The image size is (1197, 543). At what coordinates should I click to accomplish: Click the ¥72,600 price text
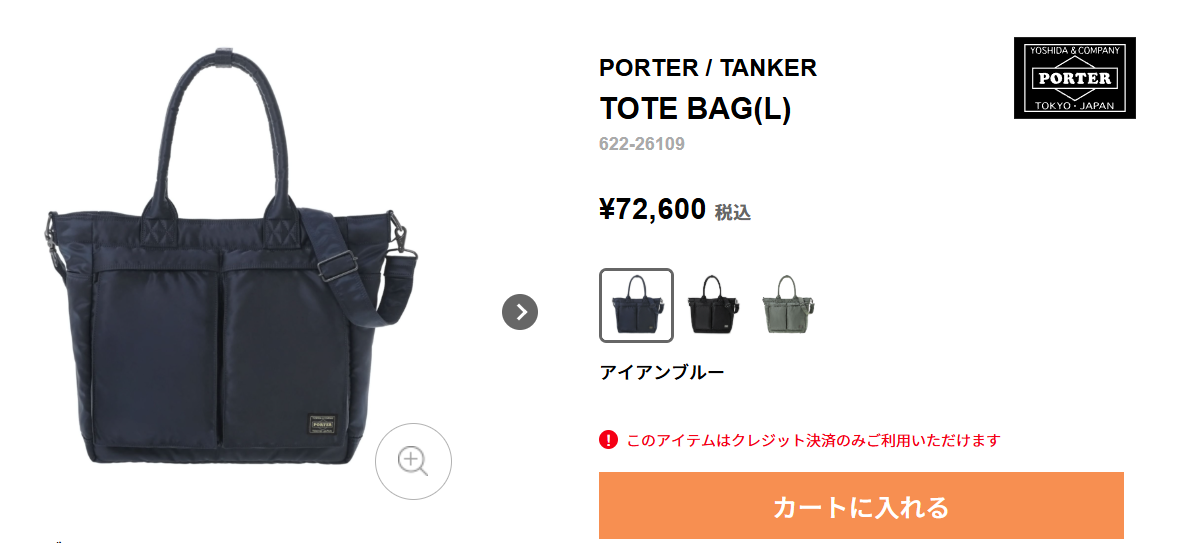pos(652,208)
